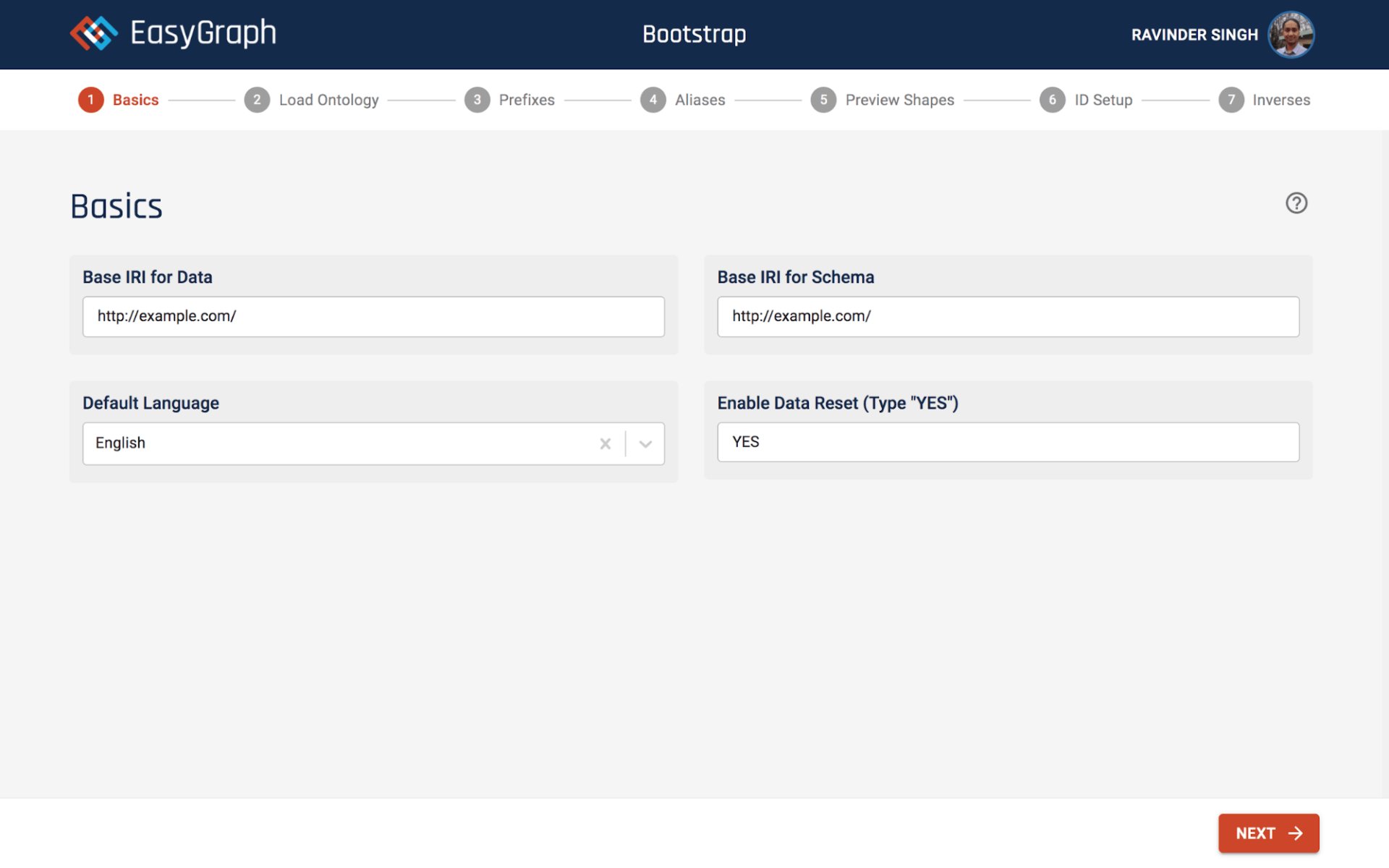Viewport: 1389px width, 868px height.
Task: Open the help question mark icon
Action: pyautogui.click(x=1296, y=203)
